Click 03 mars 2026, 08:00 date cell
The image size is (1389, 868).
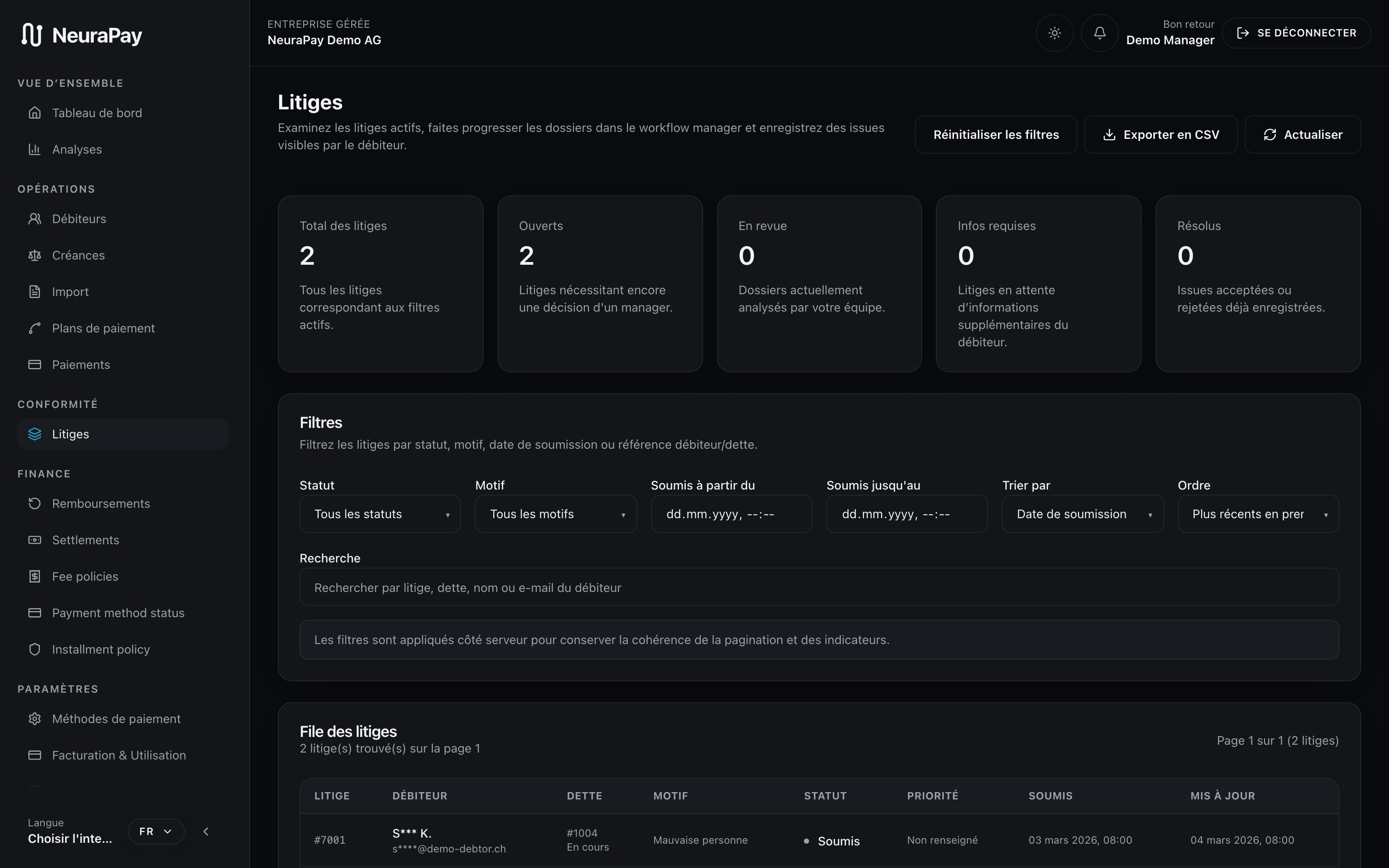click(x=1080, y=840)
